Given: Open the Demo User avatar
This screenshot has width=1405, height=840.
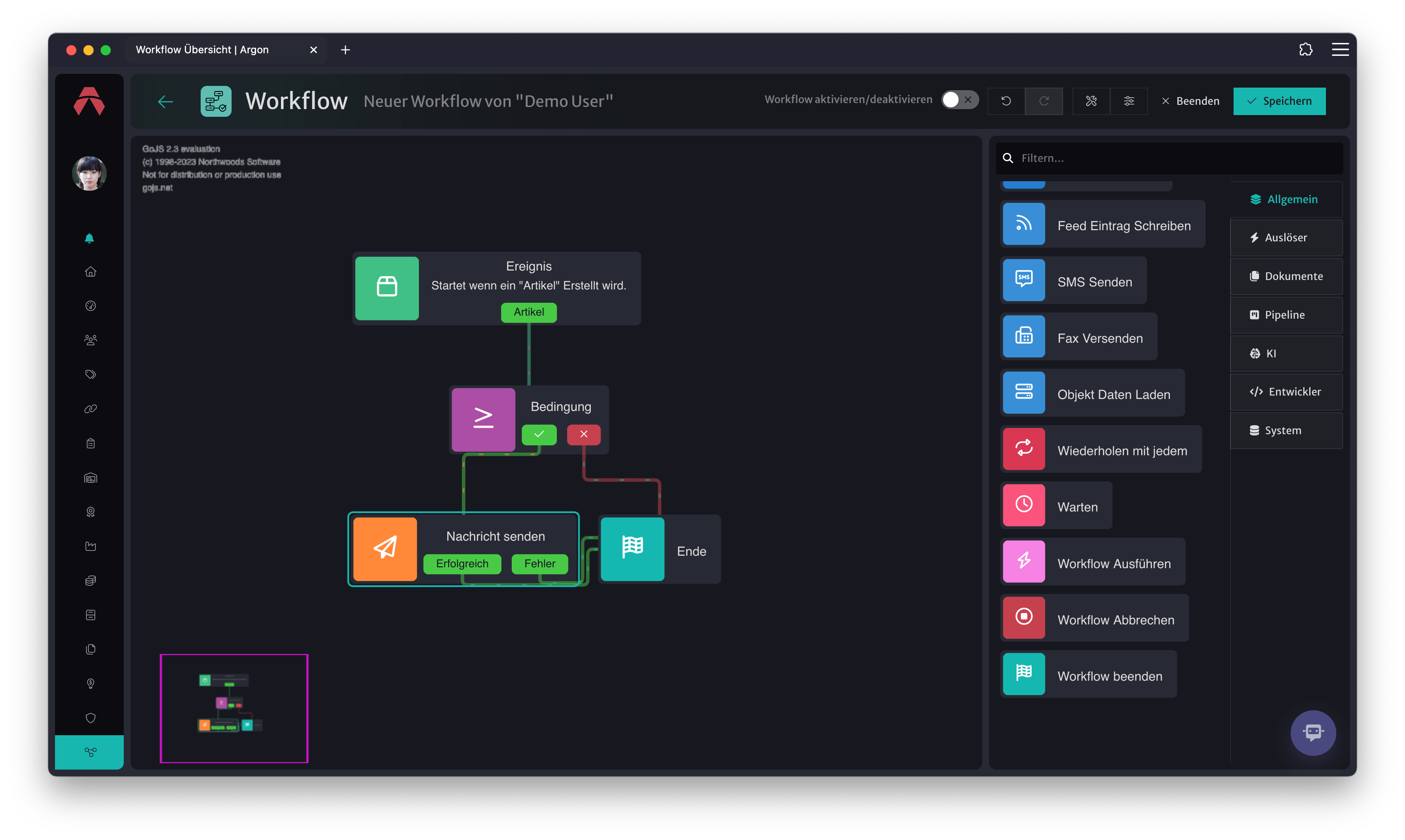Looking at the screenshot, I should pyautogui.click(x=89, y=173).
